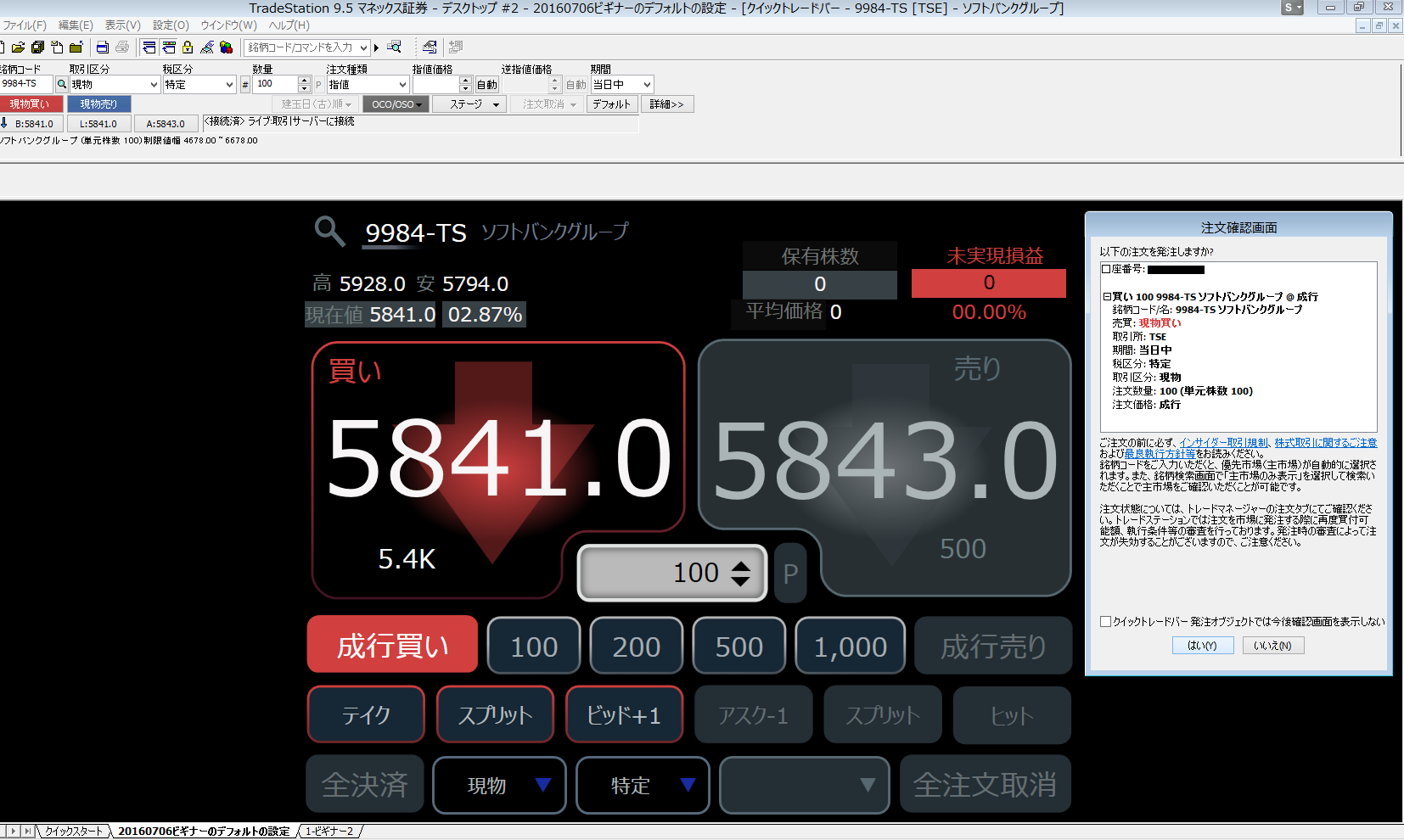Viewport: 1404px width, 840px height.
Task: Enable the don't show confirmation again checkbox
Action: click(x=1105, y=621)
